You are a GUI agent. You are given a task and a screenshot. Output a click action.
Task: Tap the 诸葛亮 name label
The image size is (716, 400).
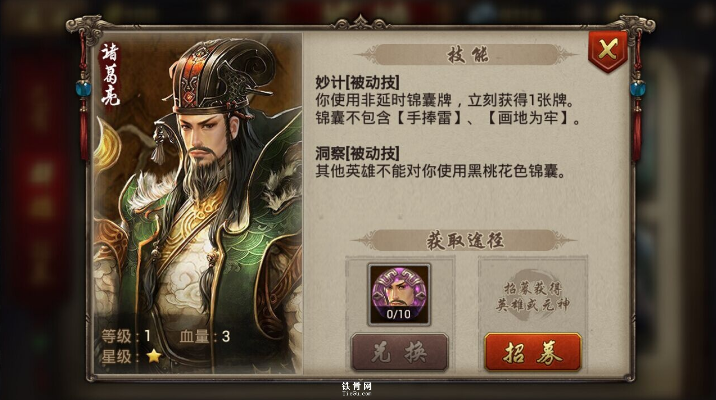[x=110, y=74]
